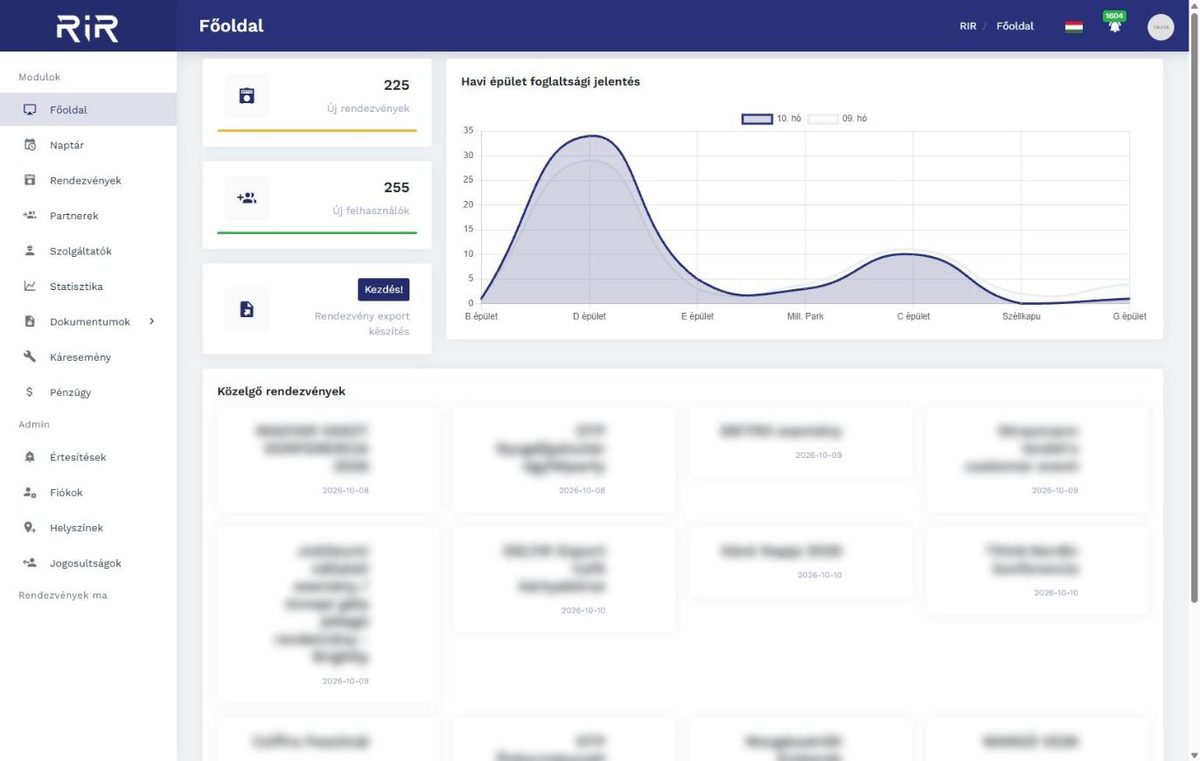
Task: Click the RiR logo
Action: pyautogui.click(x=87, y=27)
